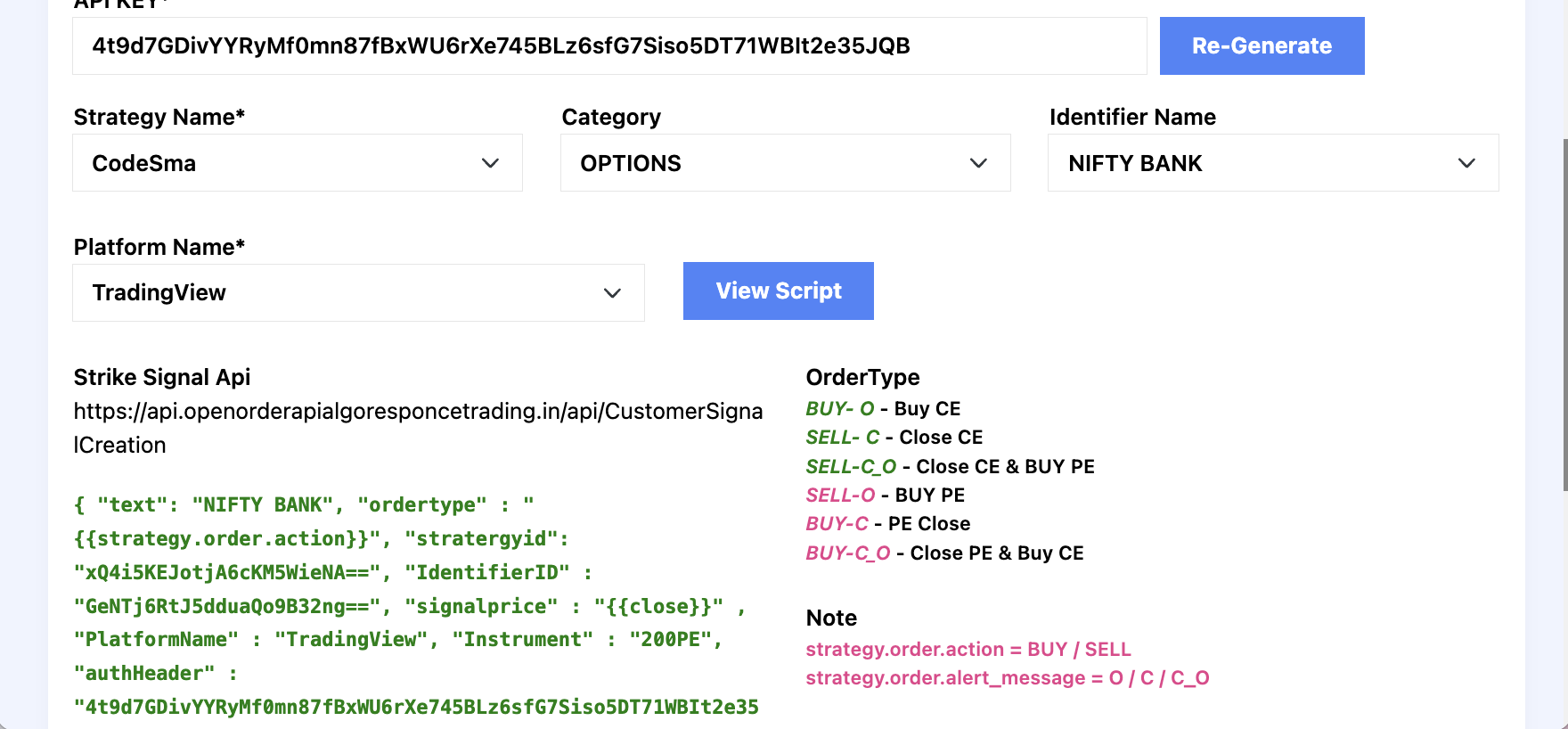This screenshot has height=729, width=1568.
Task: Select the BUY-C PE Close entry
Action: [x=887, y=524]
